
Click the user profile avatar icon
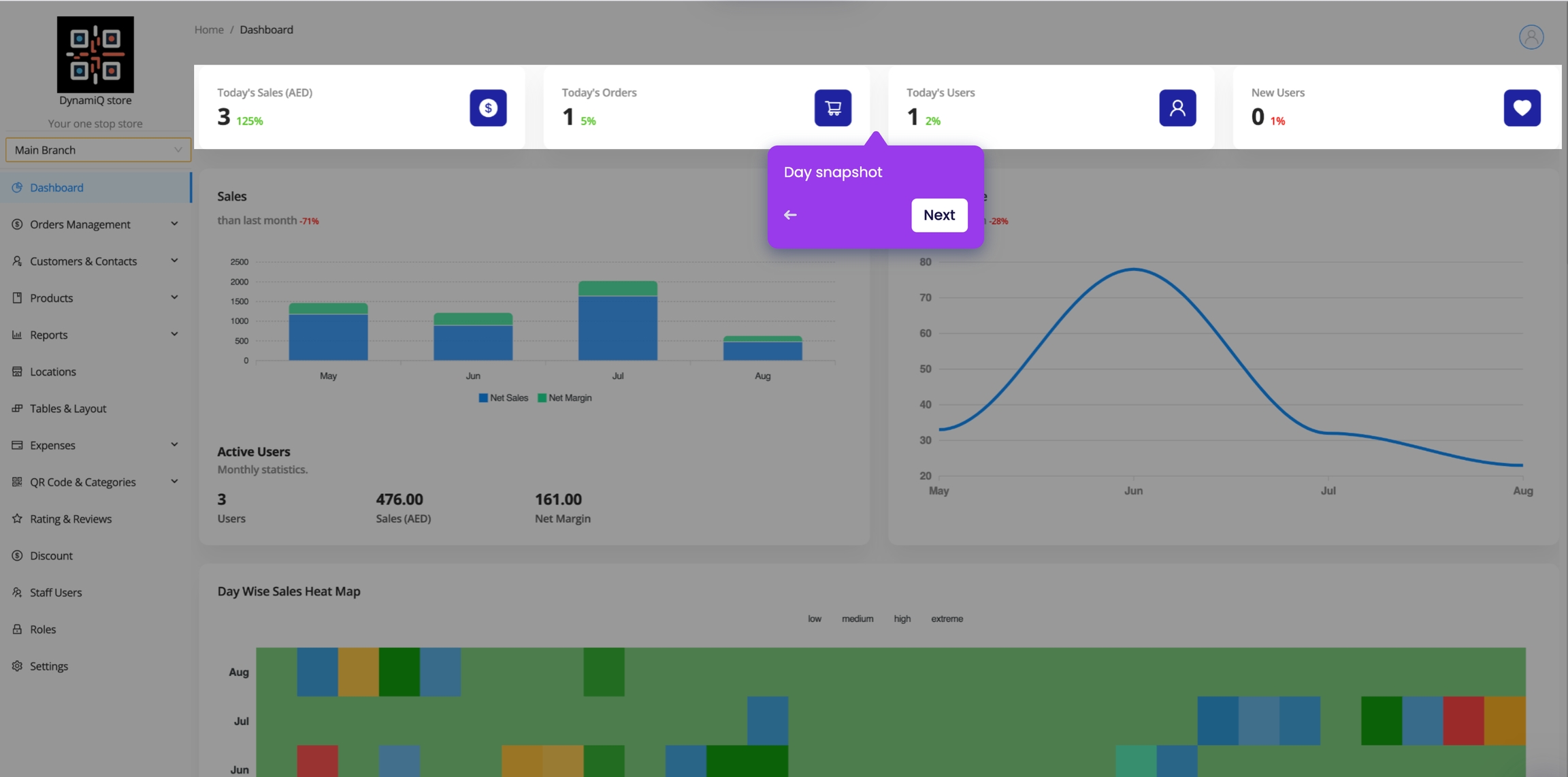pos(1531,37)
